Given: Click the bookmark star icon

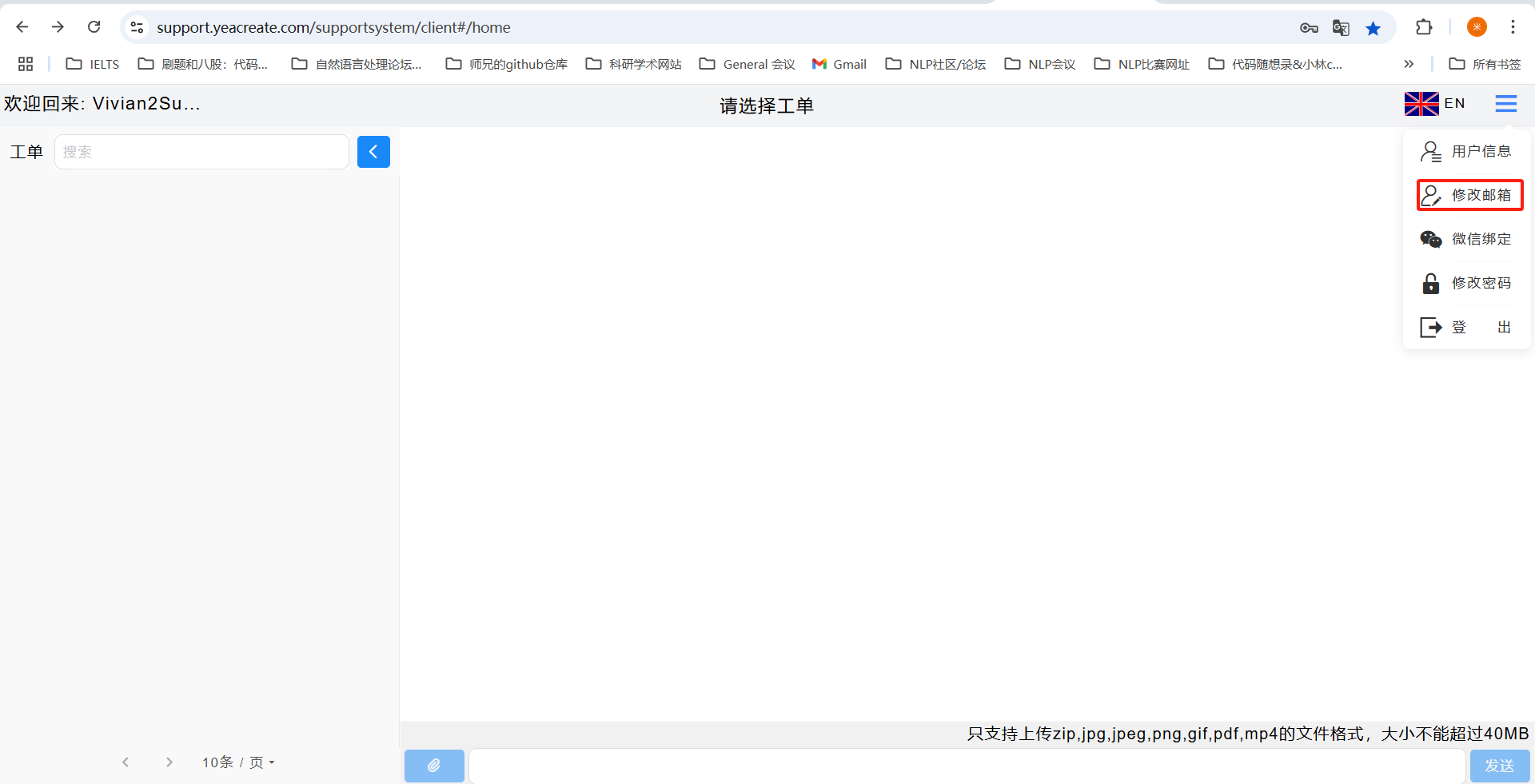Looking at the screenshot, I should pyautogui.click(x=1373, y=28).
